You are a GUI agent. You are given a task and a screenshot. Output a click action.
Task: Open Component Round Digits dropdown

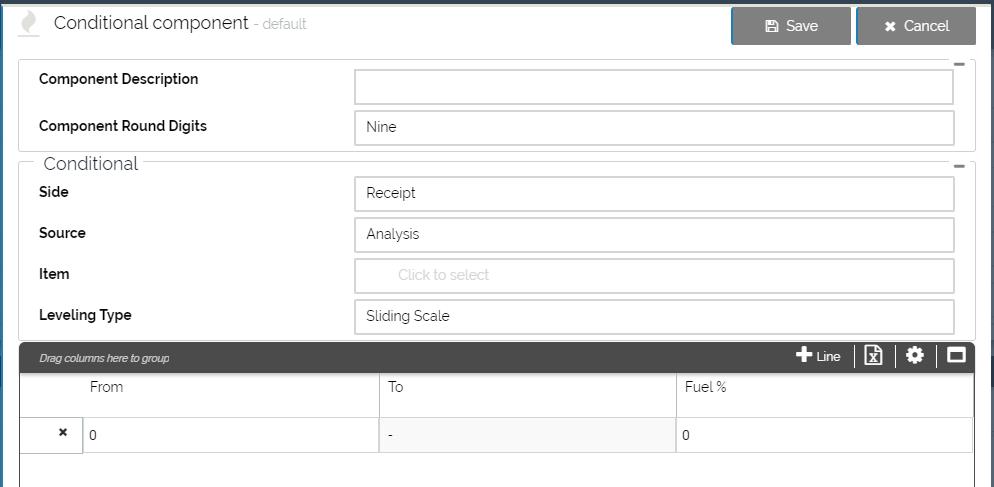[x=654, y=128]
